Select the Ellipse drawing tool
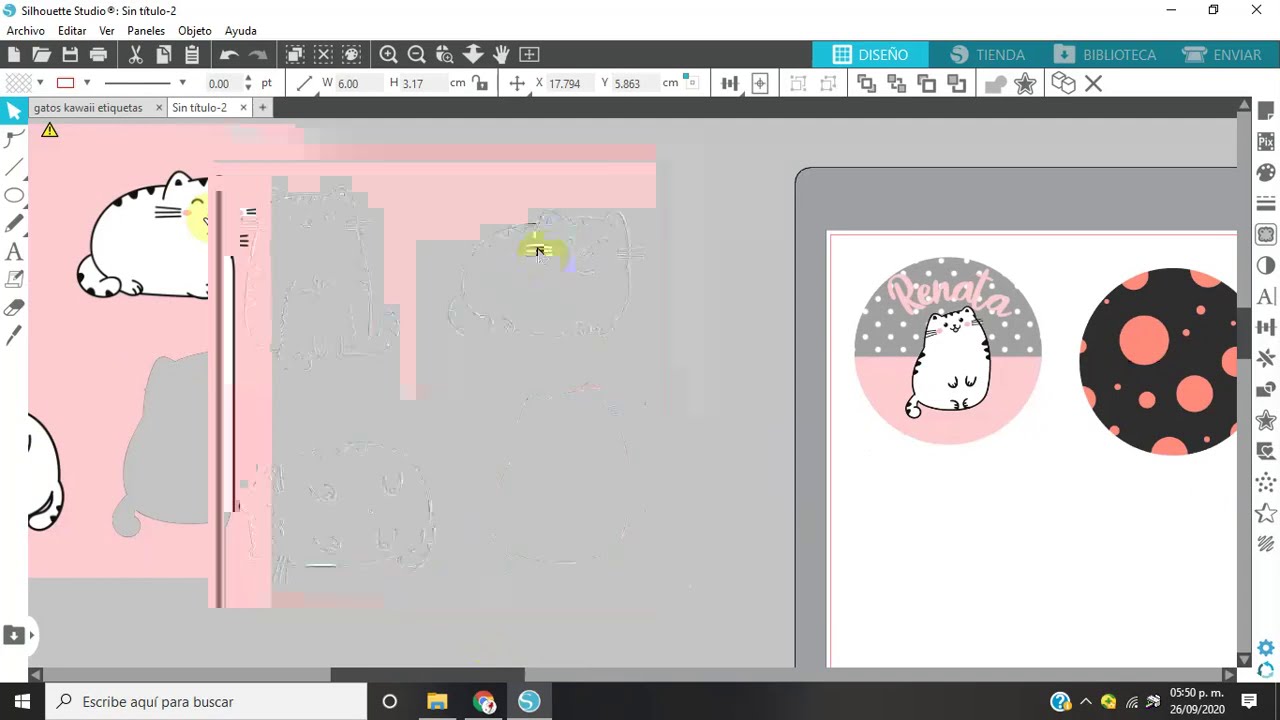Screen dimensions: 1280x720 point(14,196)
